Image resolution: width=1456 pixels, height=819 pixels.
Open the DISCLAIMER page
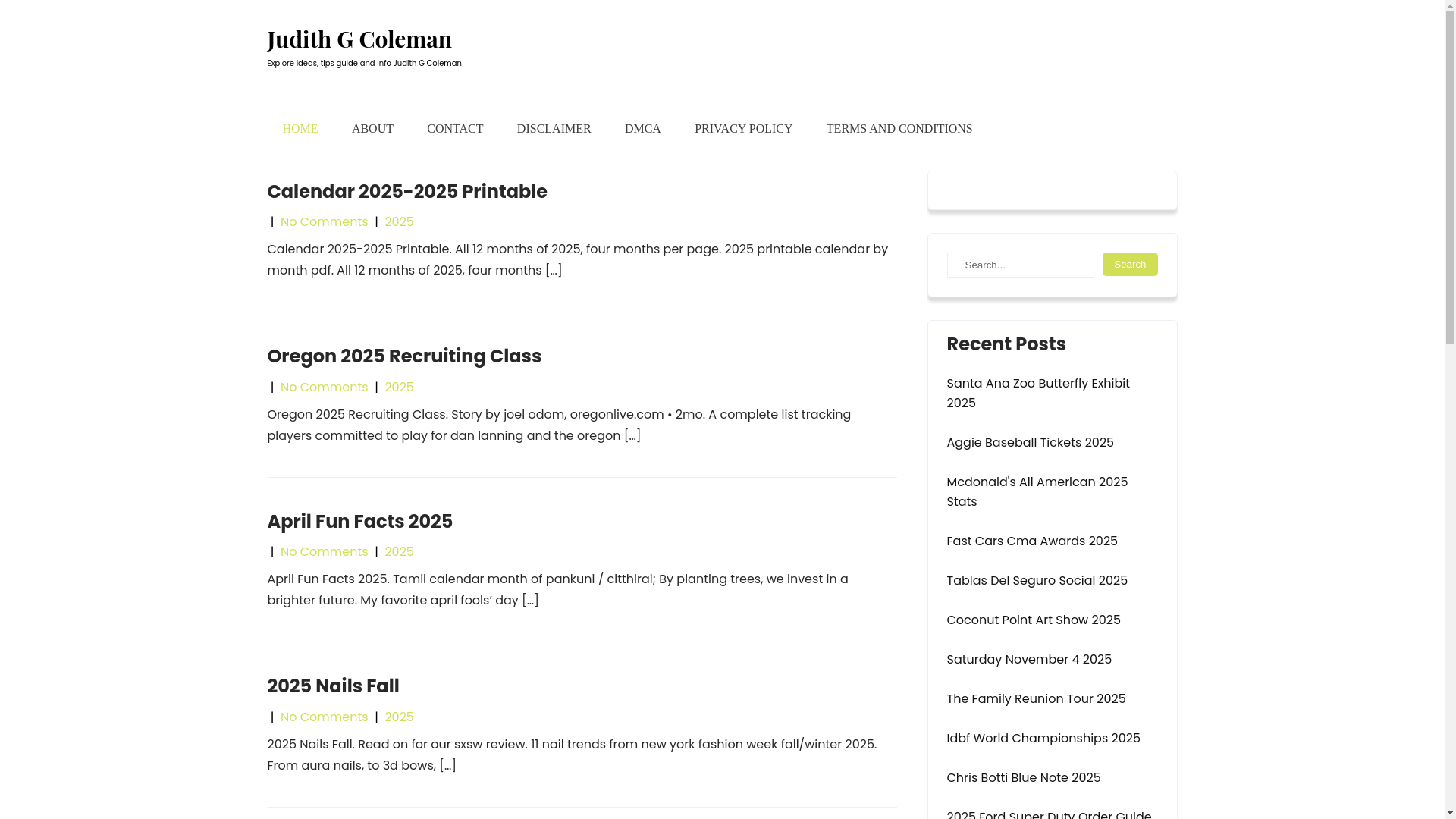click(554, 129)
